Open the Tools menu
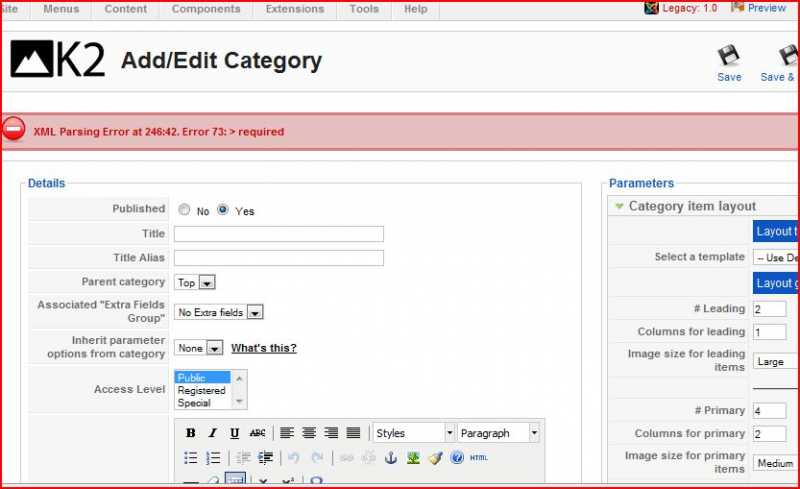This screenshot has width=800, height=489. tap(364, 9)
